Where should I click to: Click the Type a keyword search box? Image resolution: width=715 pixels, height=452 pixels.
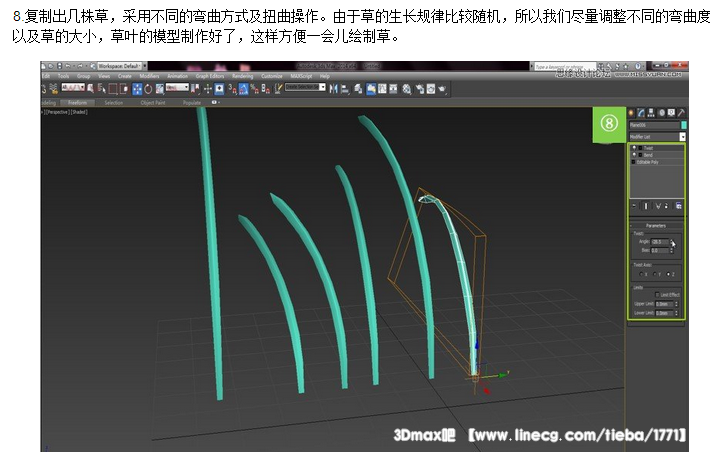click(565, 67)
